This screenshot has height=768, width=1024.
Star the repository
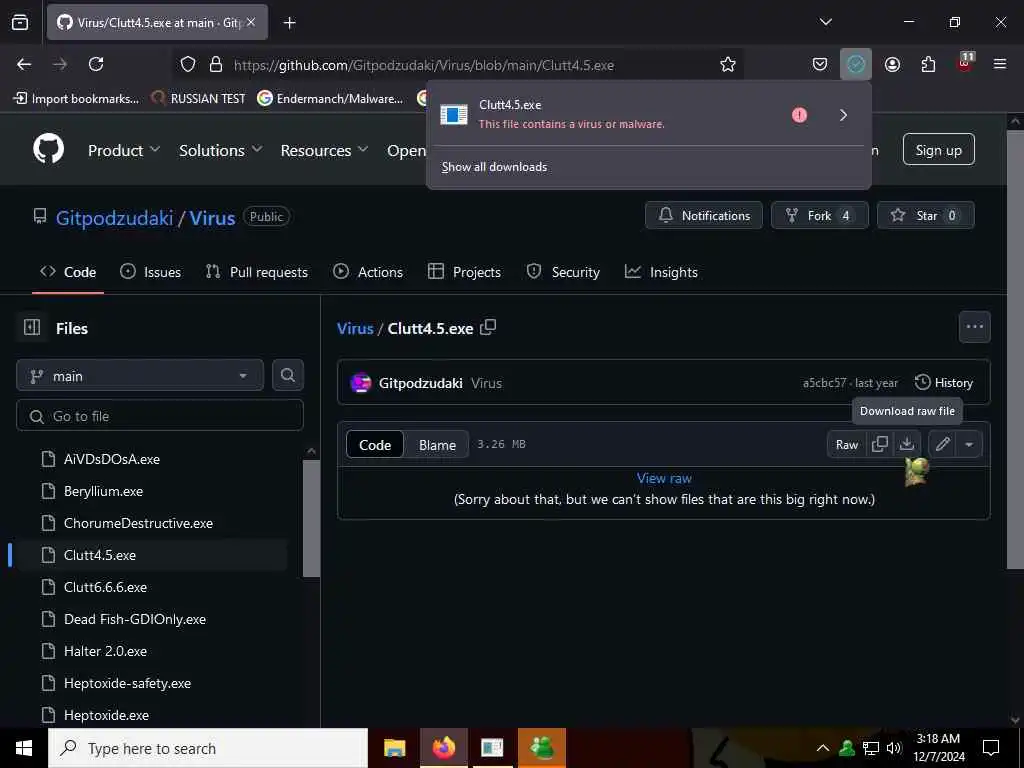pos(925,215)
